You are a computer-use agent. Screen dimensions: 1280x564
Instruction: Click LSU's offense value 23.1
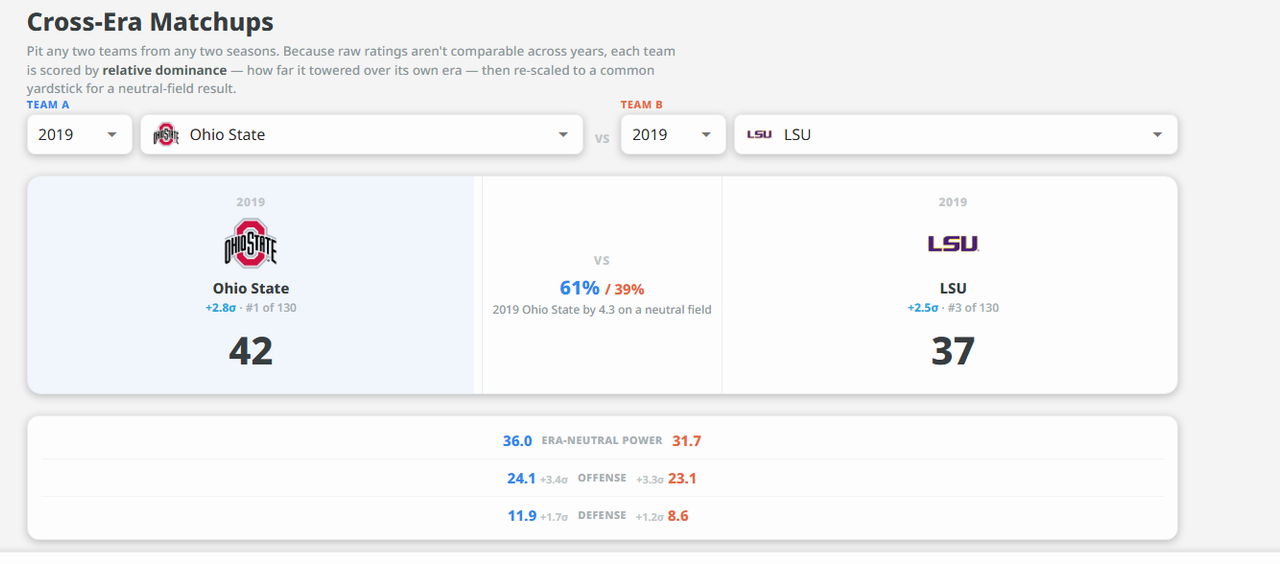click(x=682, y=478)
